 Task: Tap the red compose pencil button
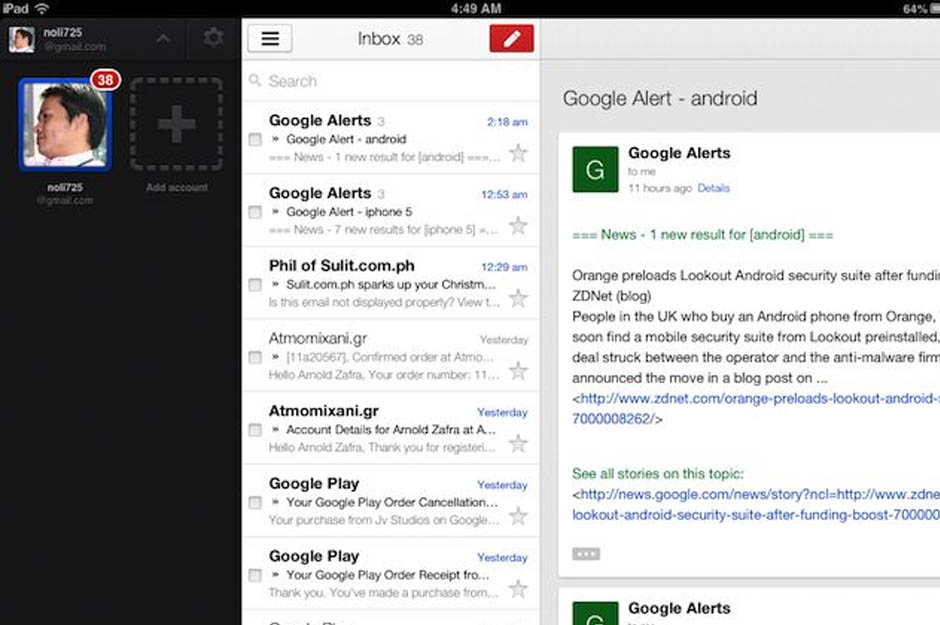pyautogui.click(x=511, y=39)
